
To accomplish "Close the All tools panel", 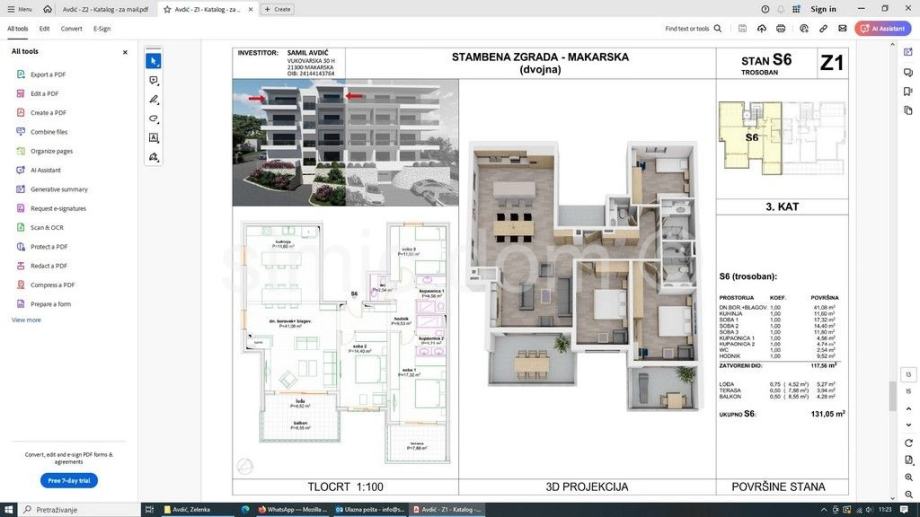I will pos(125,52).
